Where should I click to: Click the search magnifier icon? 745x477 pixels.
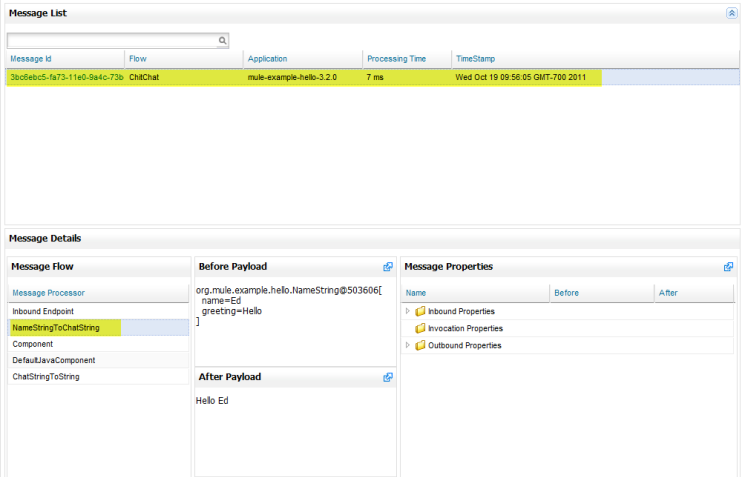click(x=223, y=41)
